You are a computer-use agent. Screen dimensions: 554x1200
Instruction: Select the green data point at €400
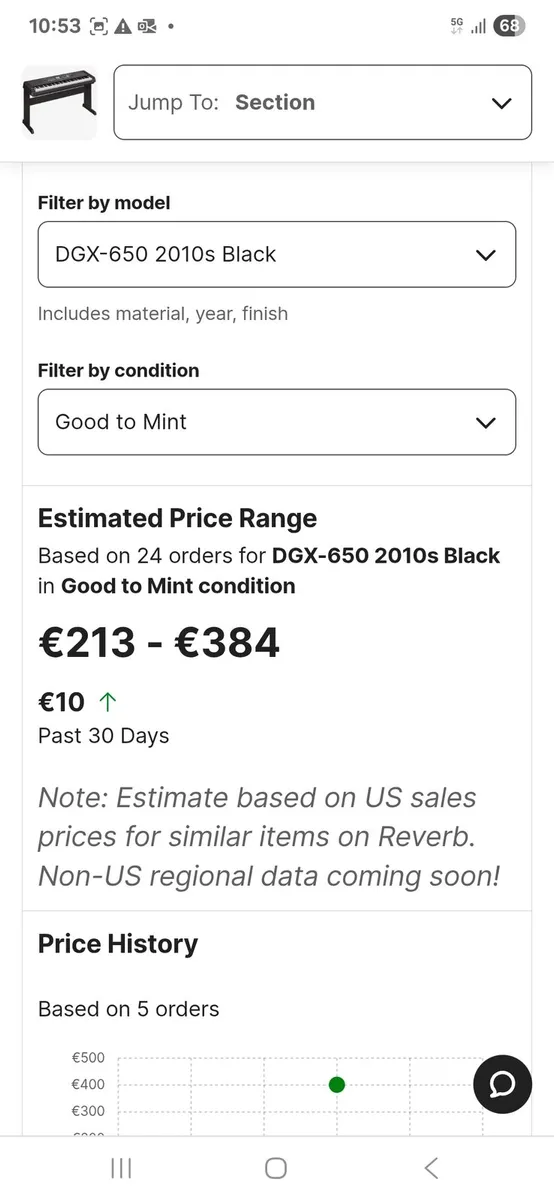[337, 1084]
